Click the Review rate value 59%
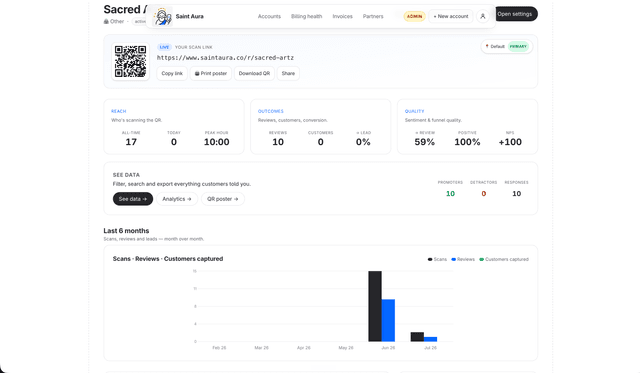The image size is (640, 373). [424, 142]
